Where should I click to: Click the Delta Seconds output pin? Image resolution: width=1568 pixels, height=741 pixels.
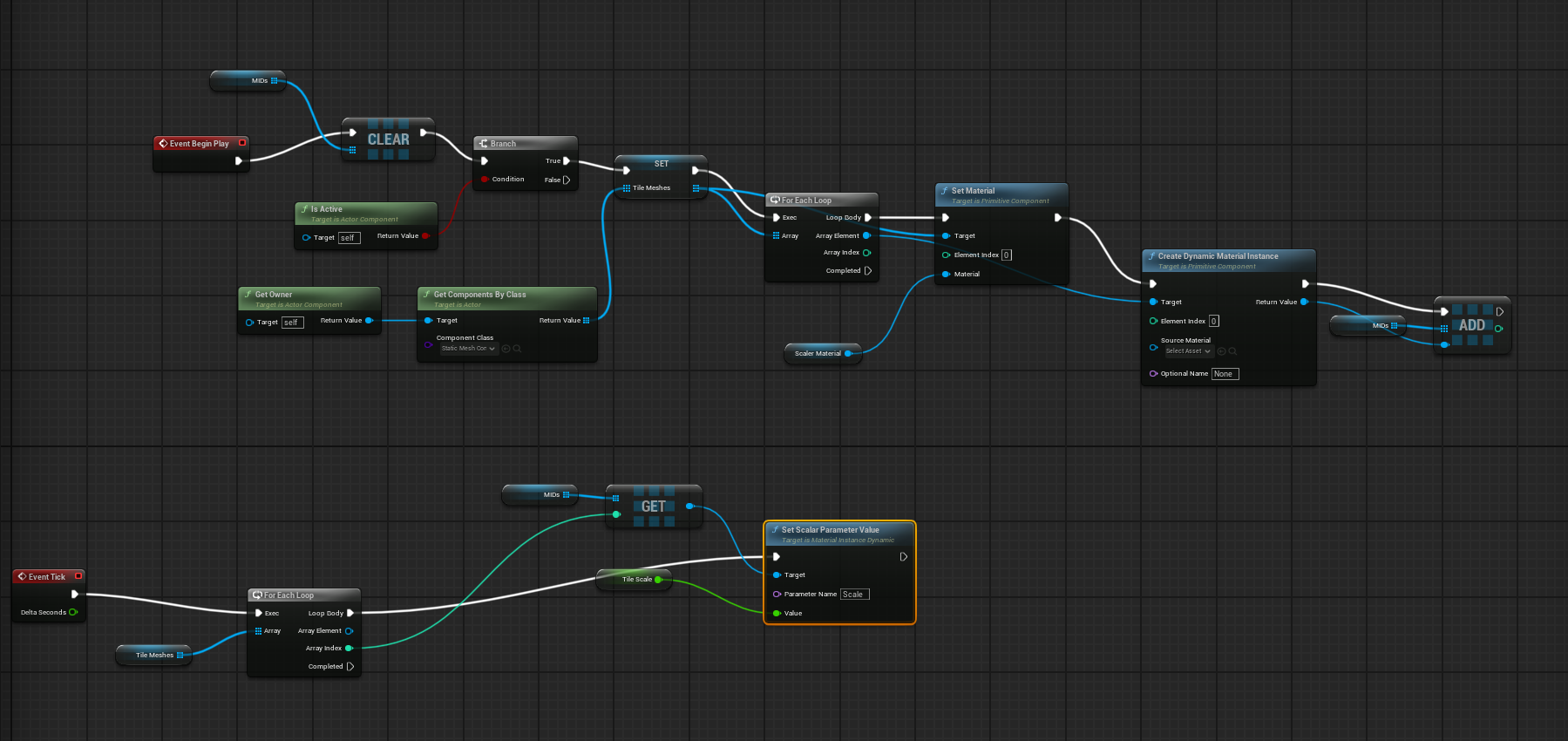point(73,612)
